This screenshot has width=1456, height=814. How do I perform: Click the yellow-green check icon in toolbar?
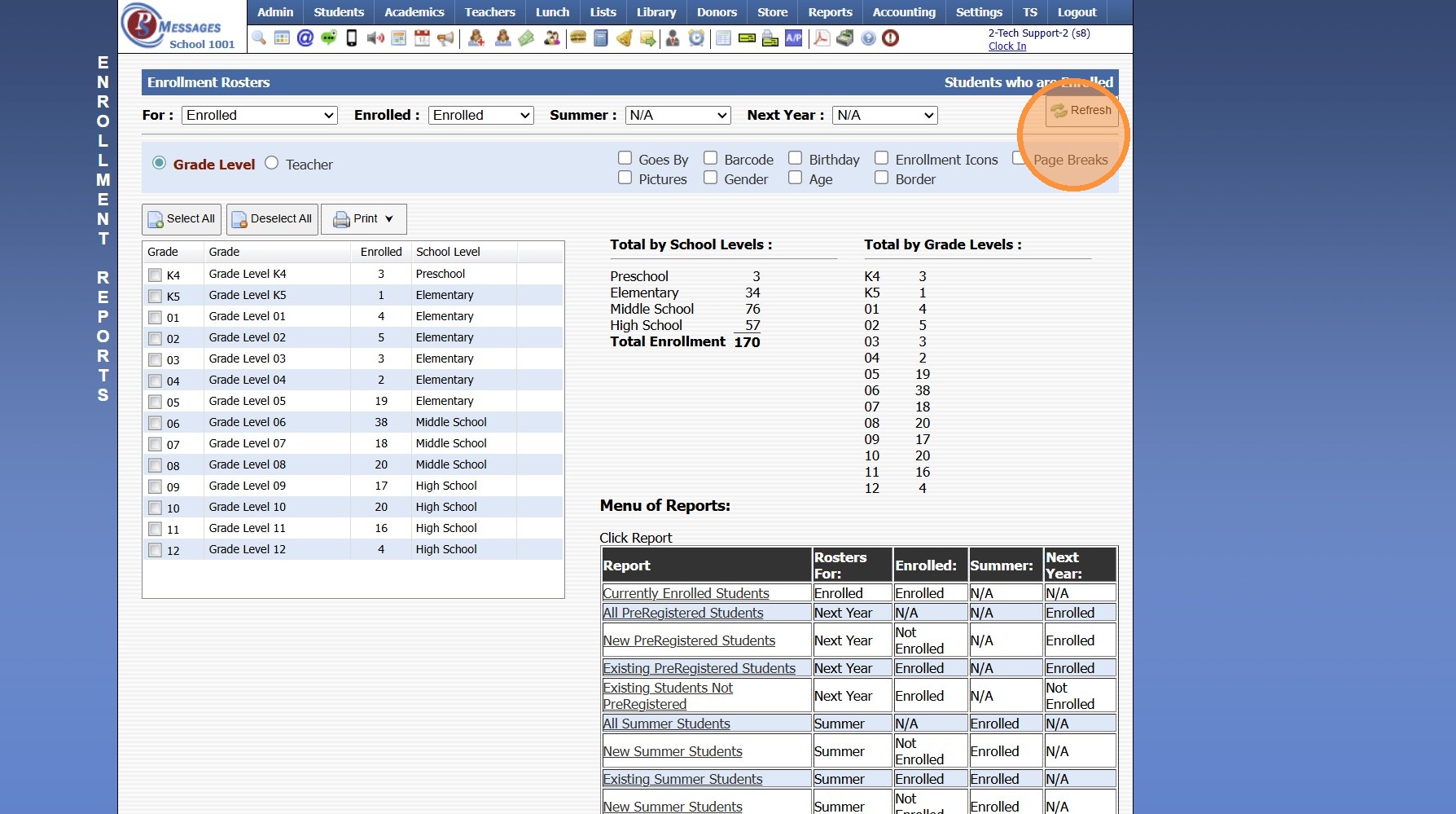747,37
